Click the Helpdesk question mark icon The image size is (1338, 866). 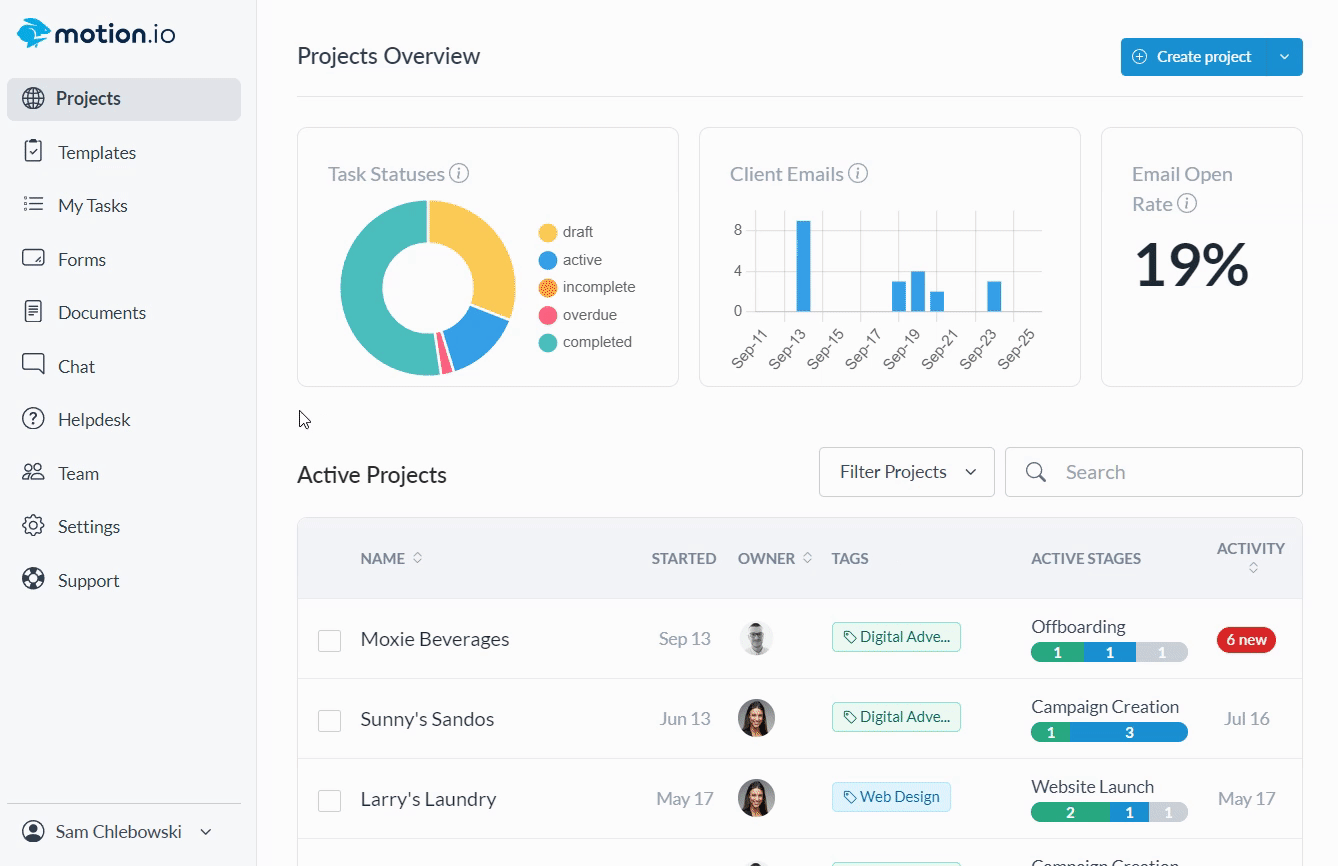click(x=33, y=419)
